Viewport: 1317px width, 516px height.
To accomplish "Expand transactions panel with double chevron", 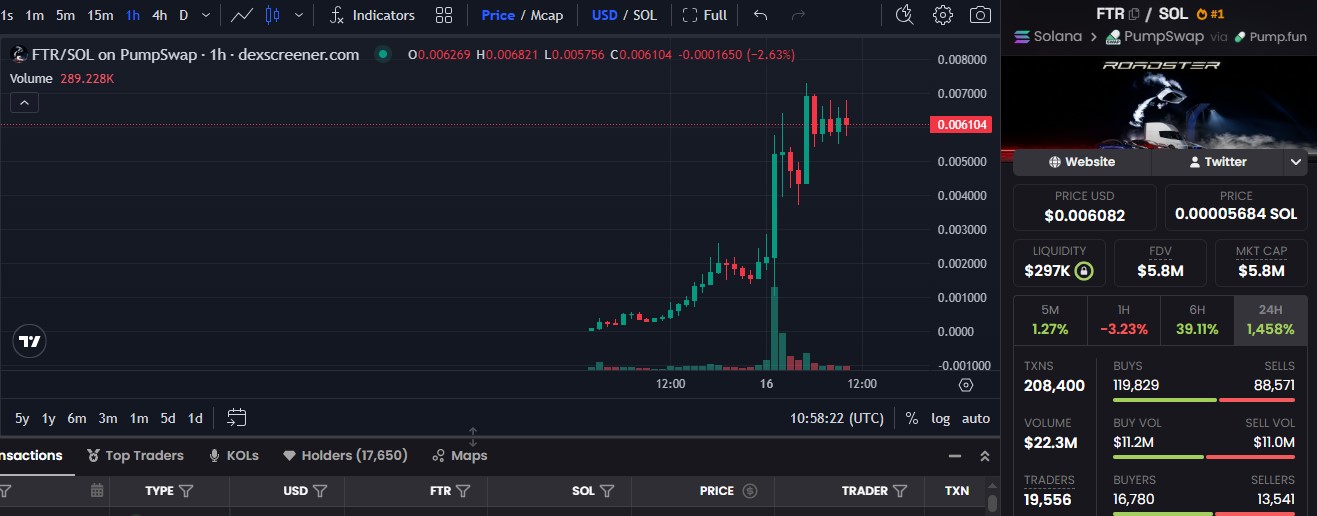I will click(x=984, y=456).
